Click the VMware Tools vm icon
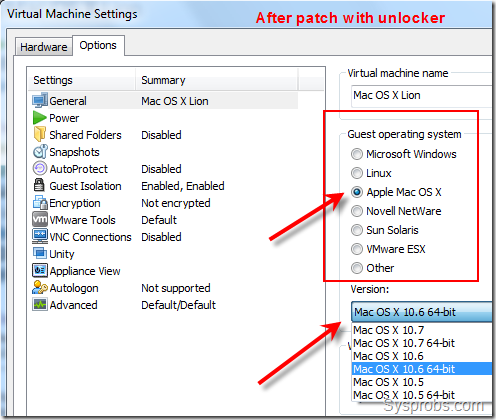Viewport: 496px width, 420px height. (x=40, y=219)
